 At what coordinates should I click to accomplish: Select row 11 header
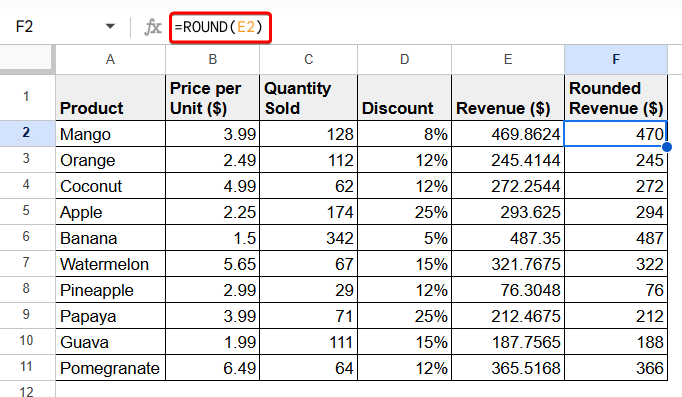(x=27, y=367)
